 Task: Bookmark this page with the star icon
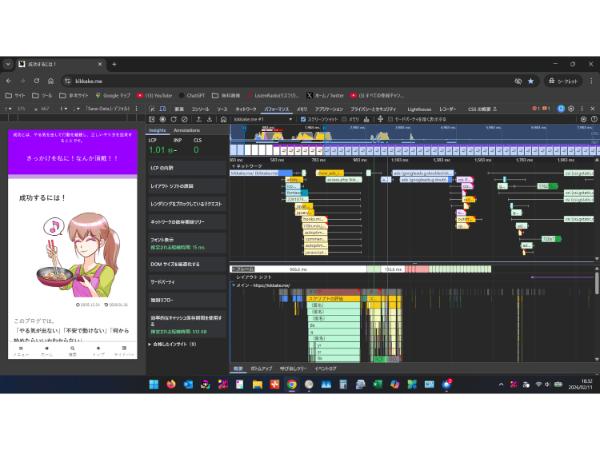(x=530, y=80)
